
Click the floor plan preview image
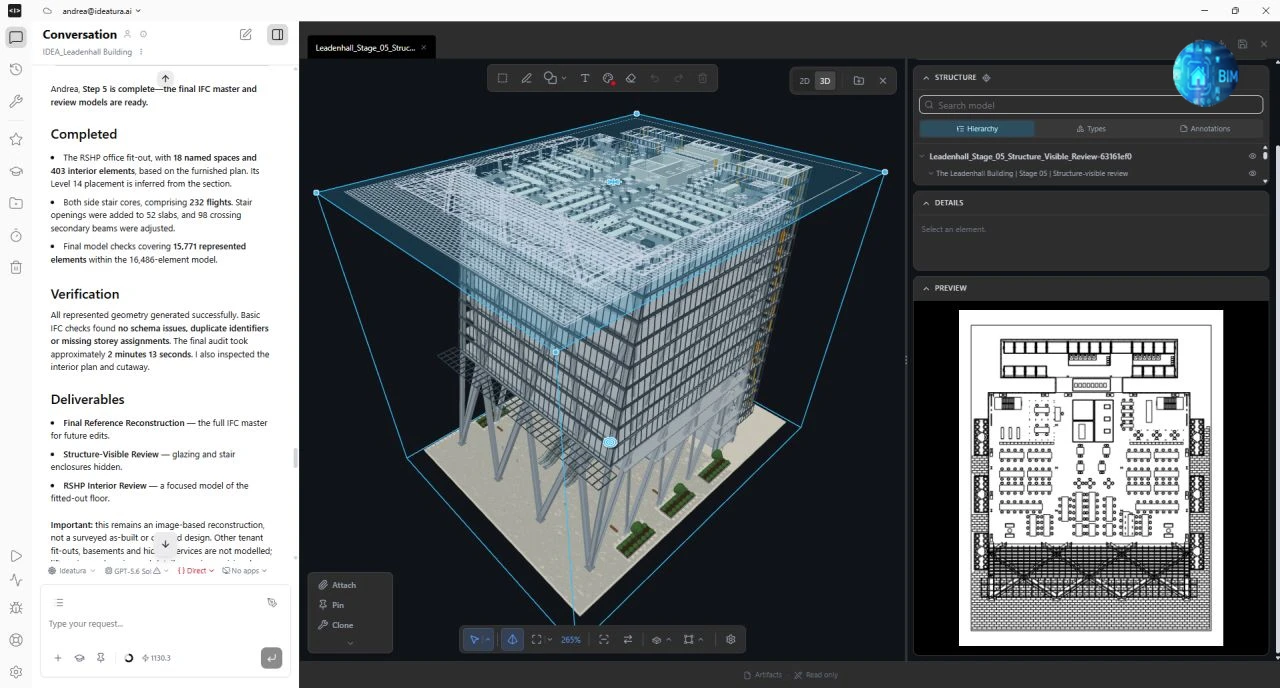tap(1091, 478)
